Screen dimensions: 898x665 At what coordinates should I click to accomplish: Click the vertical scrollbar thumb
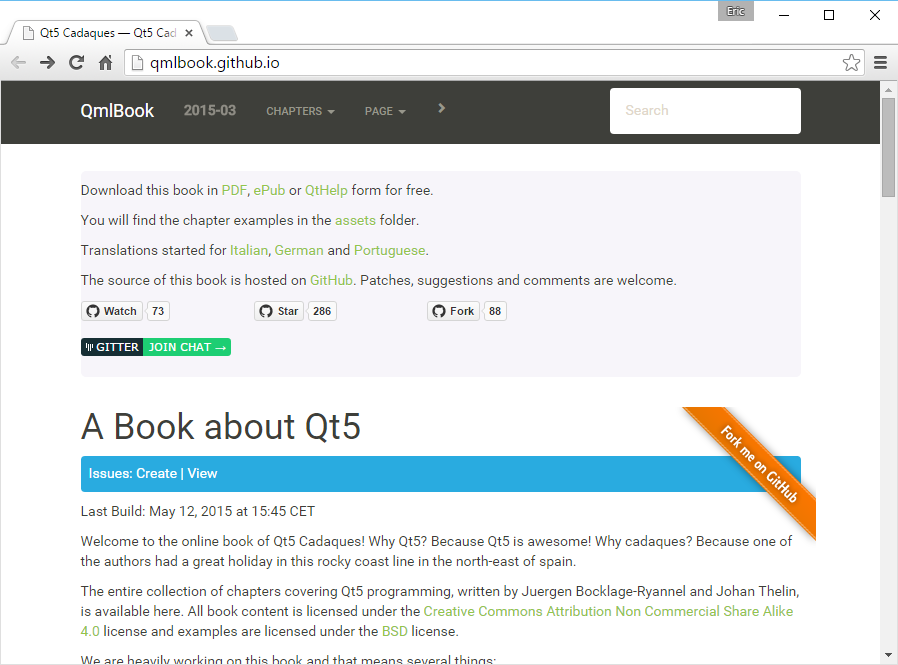coord(888,147)
